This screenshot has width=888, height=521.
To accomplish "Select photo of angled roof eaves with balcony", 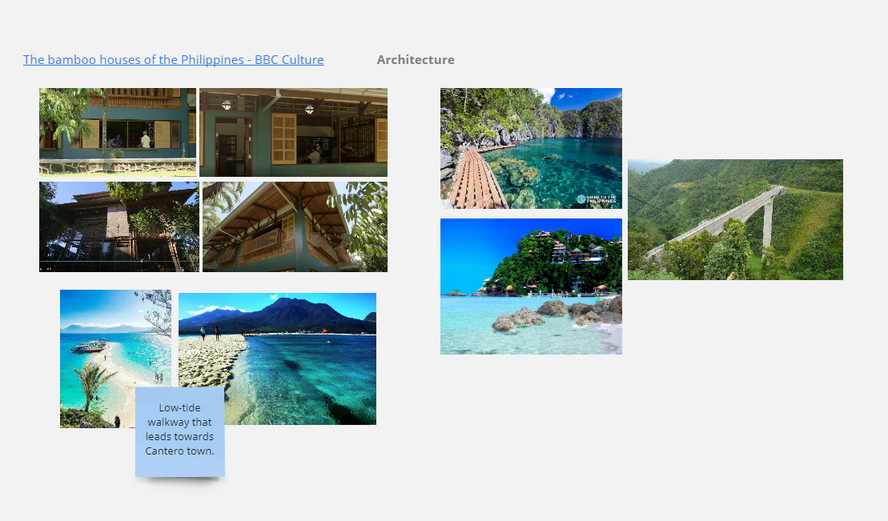I will tap(295, 227).
